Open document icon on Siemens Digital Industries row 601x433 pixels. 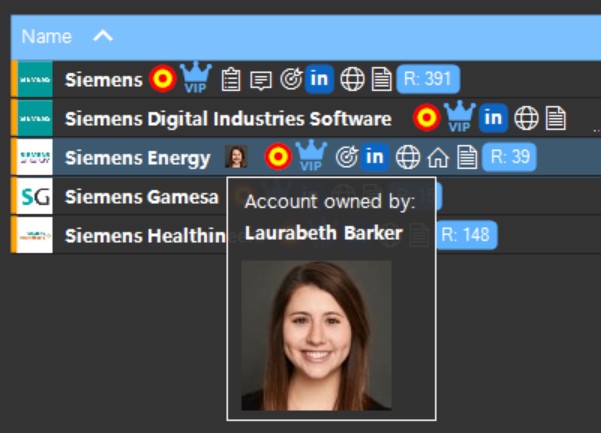tap(556, 118)
